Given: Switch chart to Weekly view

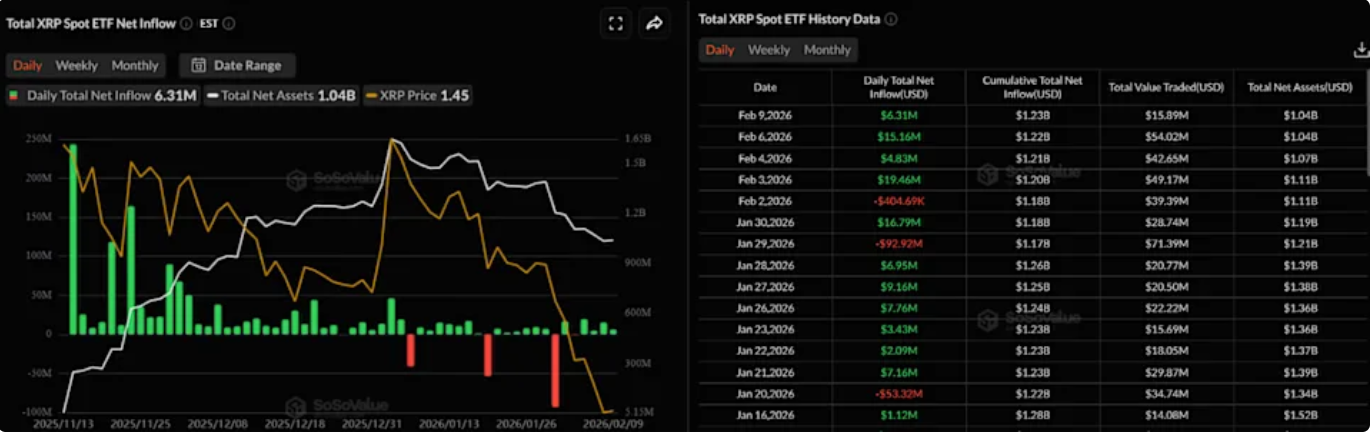Looking at the screenshot, I should click(x=76, y=65).
